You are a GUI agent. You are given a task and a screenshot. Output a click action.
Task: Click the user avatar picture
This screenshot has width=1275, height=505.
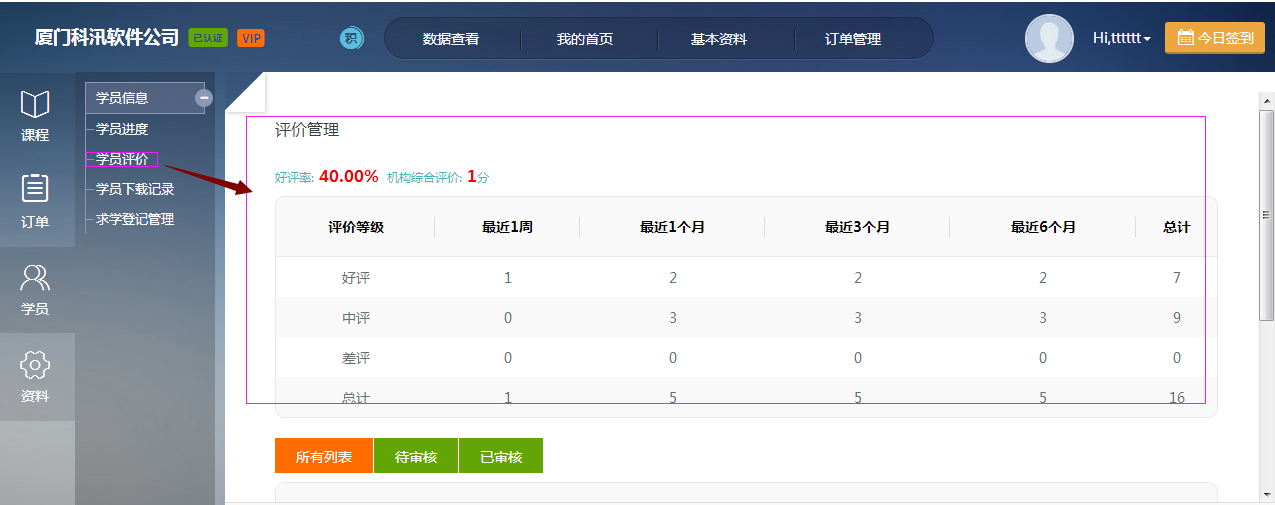tap(1050, 39)
